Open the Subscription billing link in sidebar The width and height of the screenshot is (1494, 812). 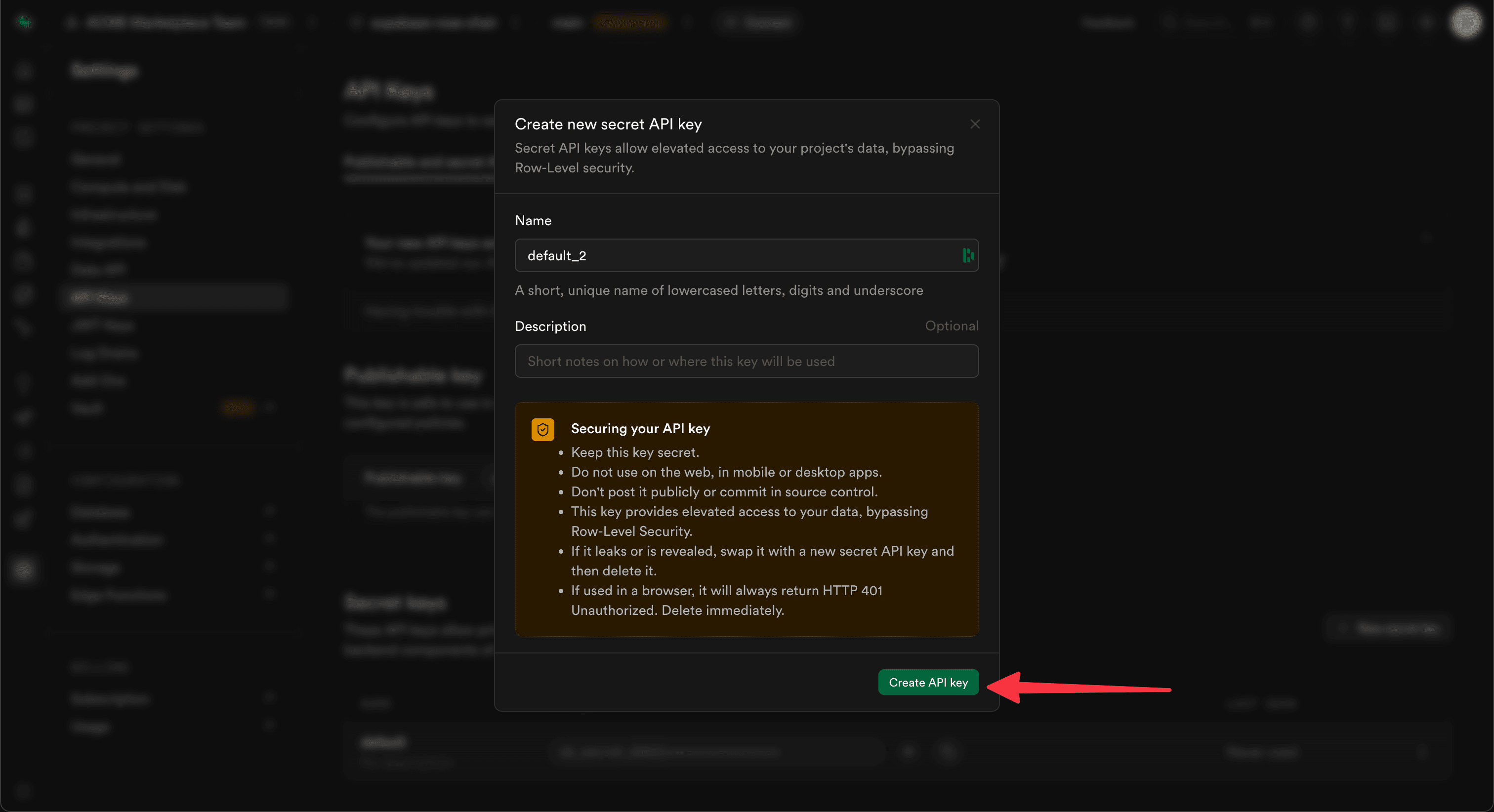click(110, 699)
